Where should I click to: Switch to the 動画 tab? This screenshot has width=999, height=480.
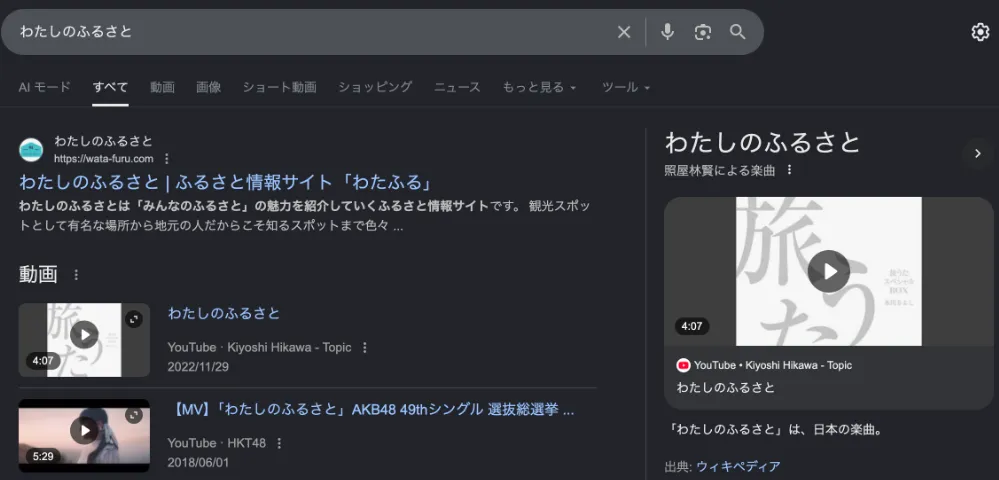pos(162,87)
